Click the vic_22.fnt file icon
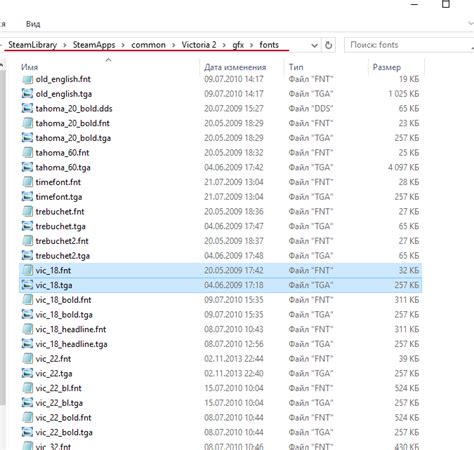This screenshot has width=474, height=450. pyautogui.click(x=27, y=359)
